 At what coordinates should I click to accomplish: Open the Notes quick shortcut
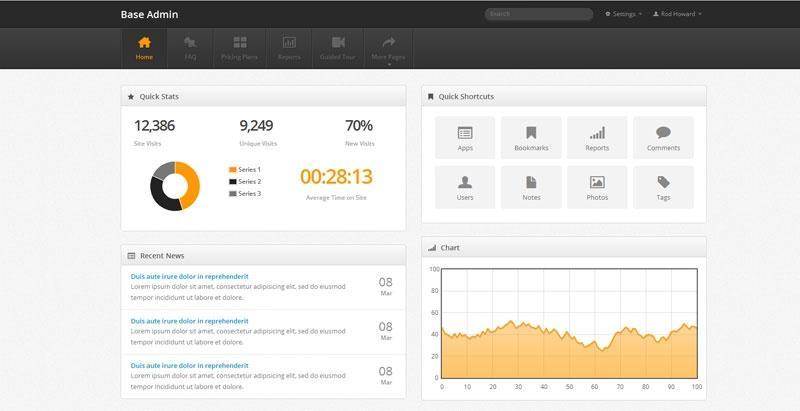pyautogui.click(x=531, y=187)
